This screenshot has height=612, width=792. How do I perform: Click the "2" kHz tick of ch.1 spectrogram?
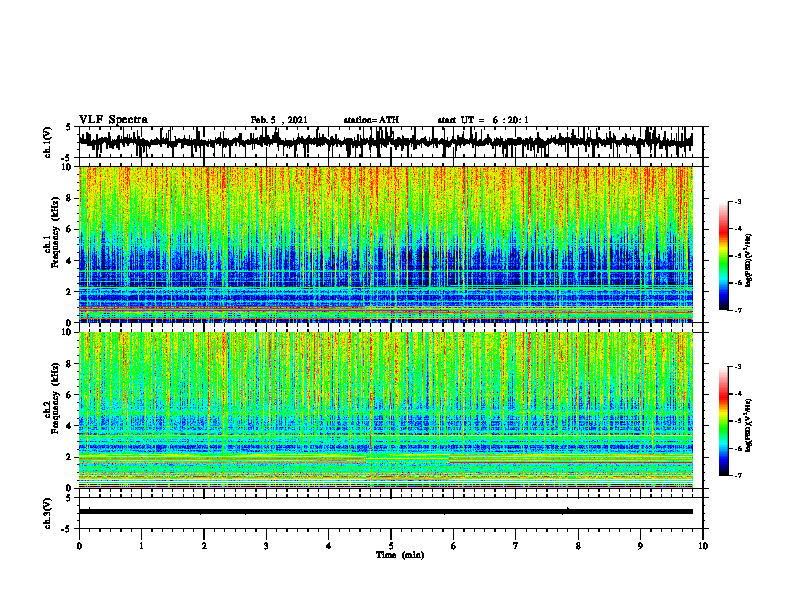71,292
